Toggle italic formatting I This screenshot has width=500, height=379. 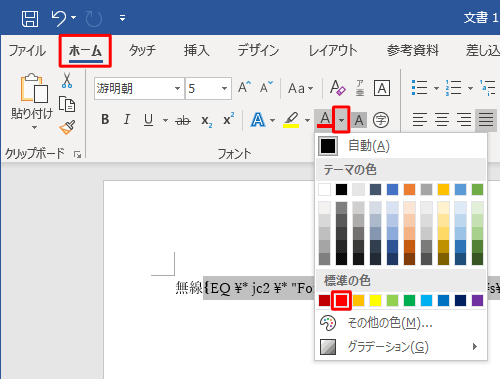(x=127, y=119)
